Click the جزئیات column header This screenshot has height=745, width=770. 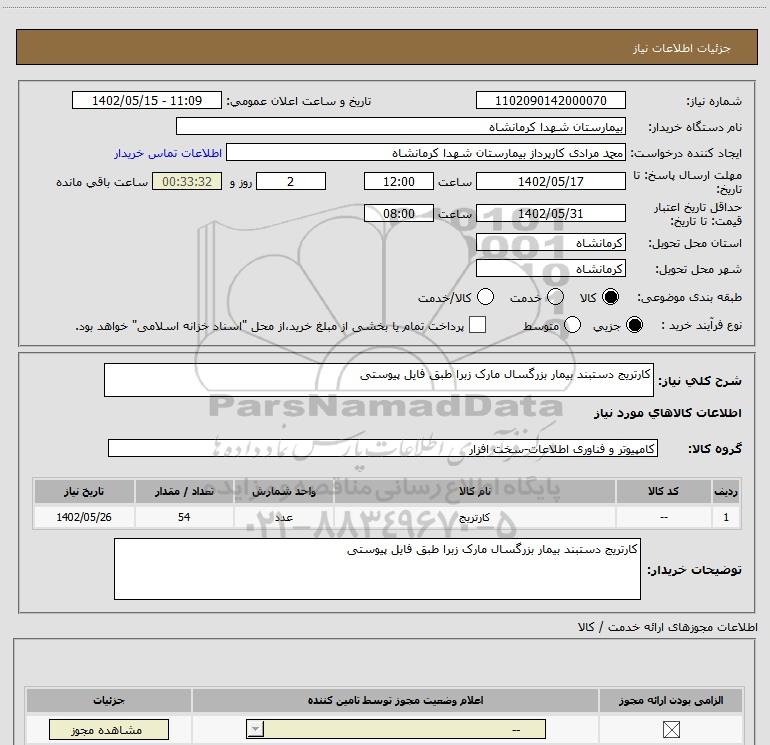(109, 700)
